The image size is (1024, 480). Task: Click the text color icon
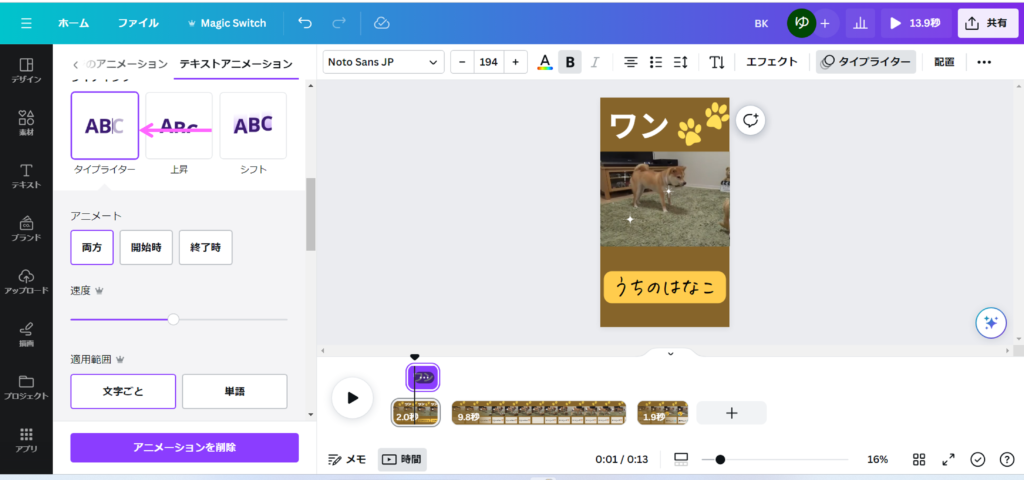point(545,62)
